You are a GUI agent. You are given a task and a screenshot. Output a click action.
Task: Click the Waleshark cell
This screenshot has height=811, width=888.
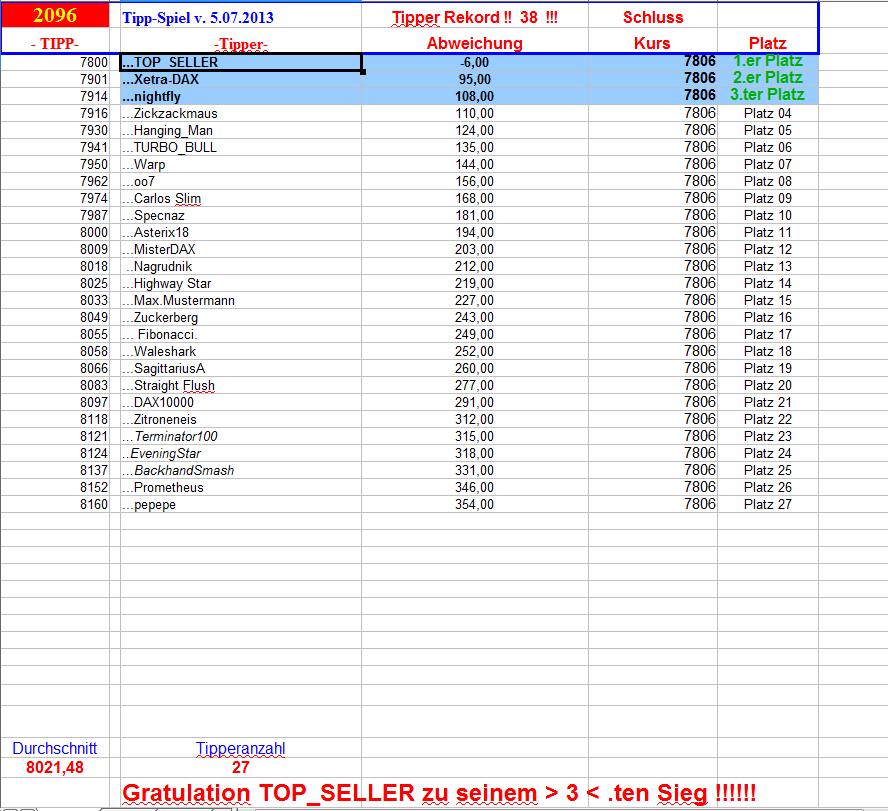241,351
